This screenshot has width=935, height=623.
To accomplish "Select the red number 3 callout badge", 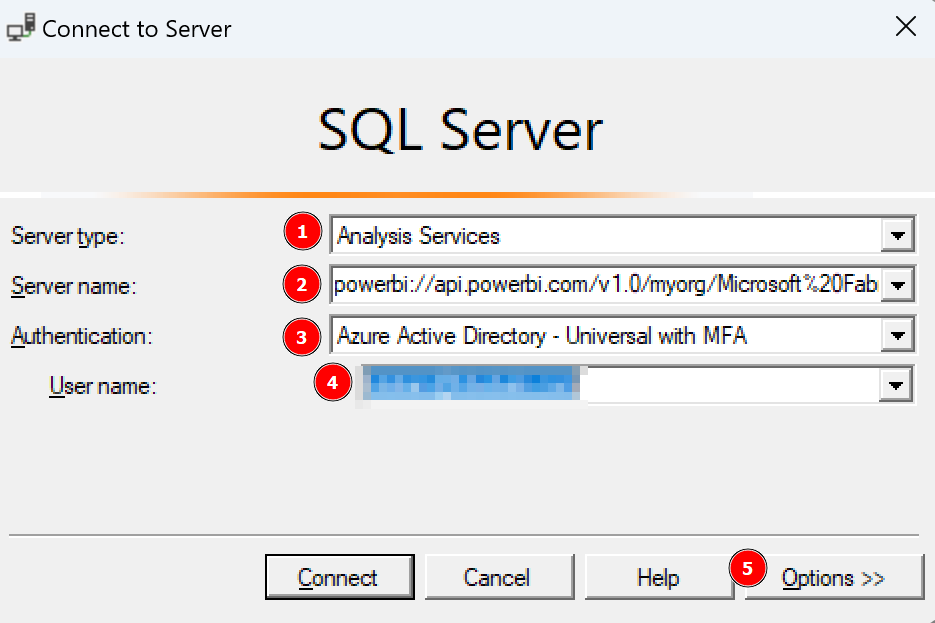I will (x=301, y=336).
